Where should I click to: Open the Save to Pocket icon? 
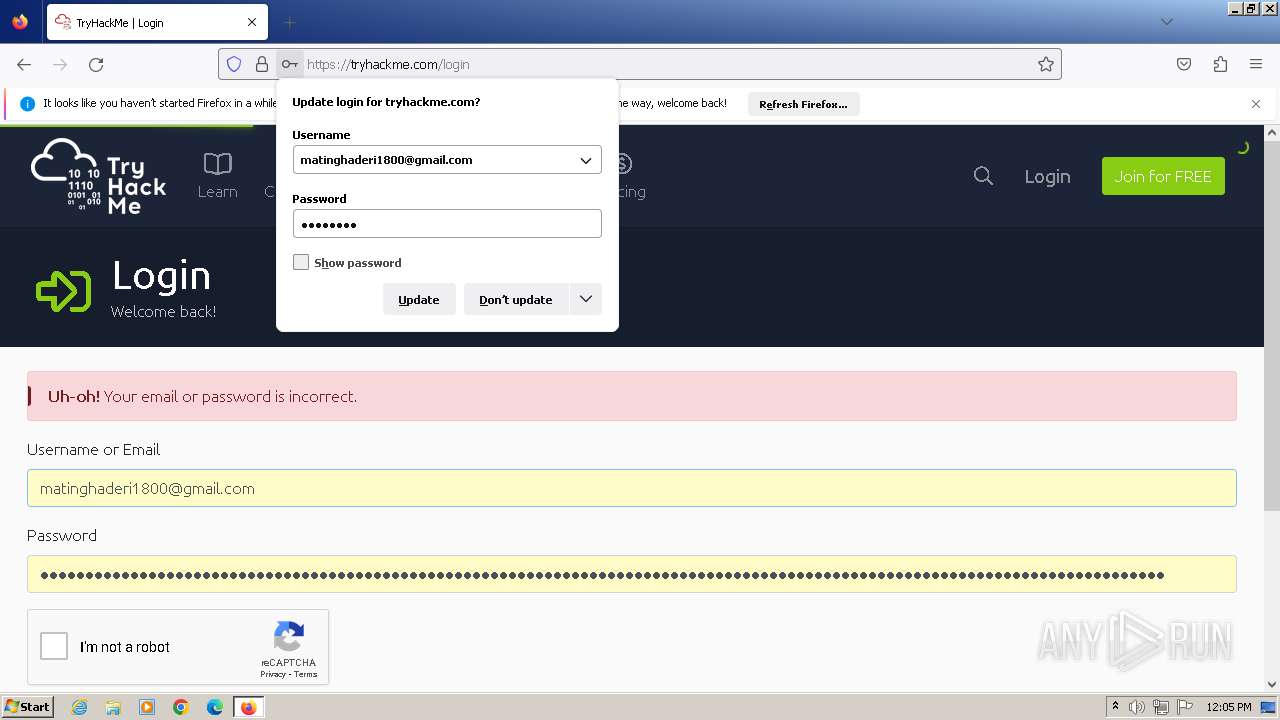tap(1184, 64)
